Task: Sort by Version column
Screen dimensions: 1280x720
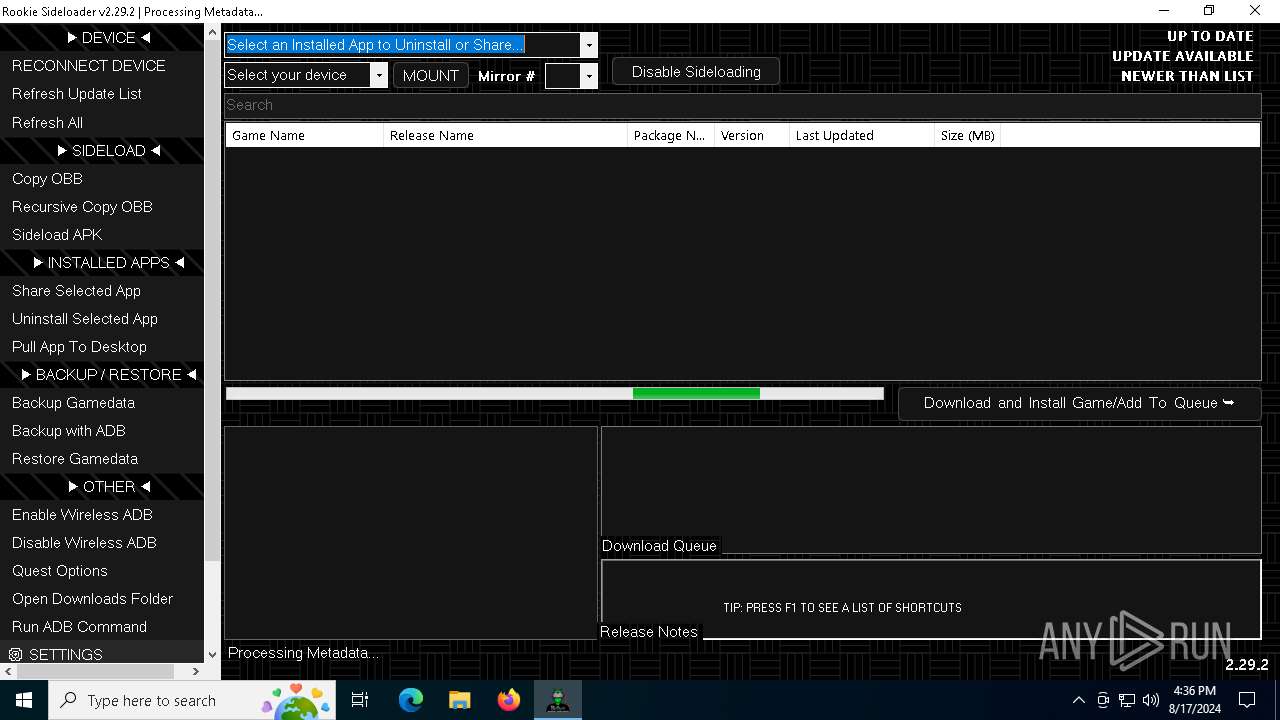Action: click(752, 135)
